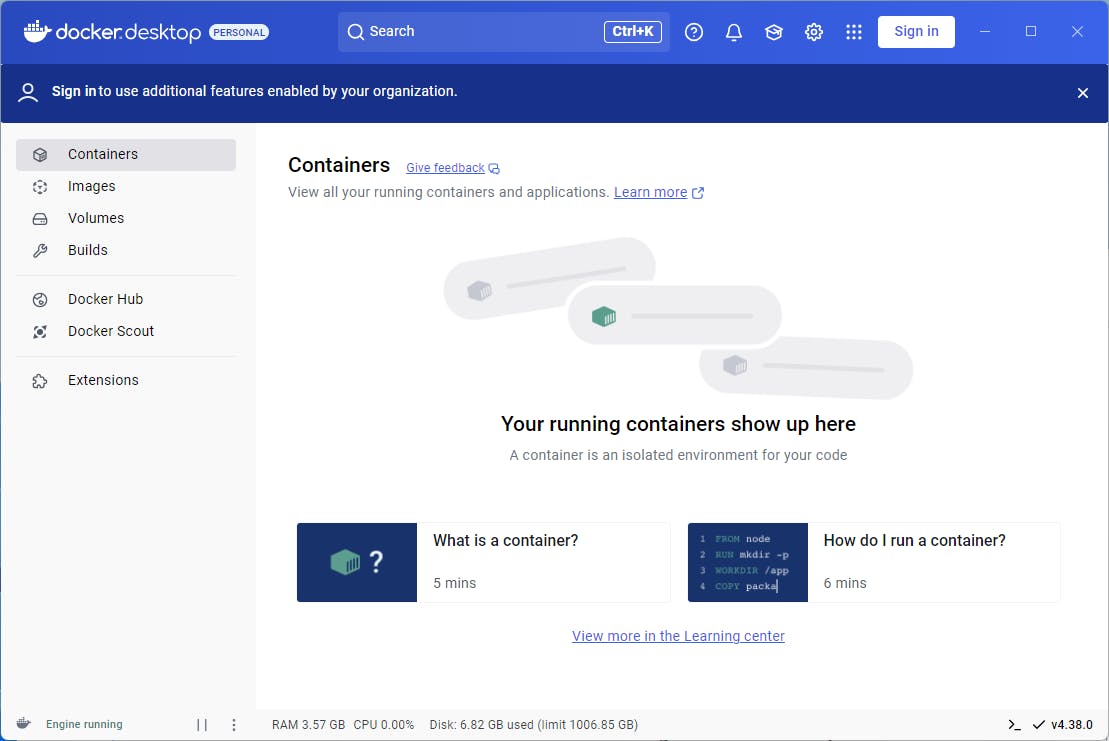The height and width of the screenshot is (741, 1109).
Task: Open Docker Hub in sidebar
Action: pos(126,300)
